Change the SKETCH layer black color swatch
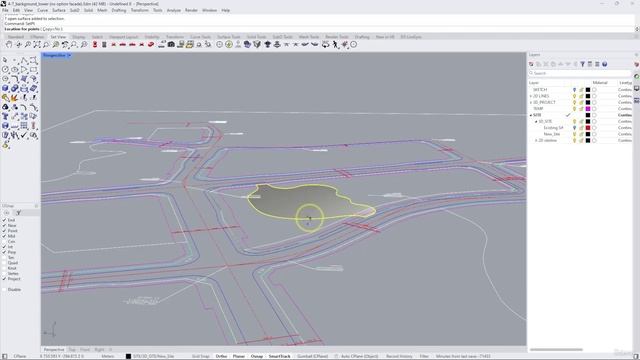The width and height of the screenshot is (640, 360). pyautogui.click(x=588, y=89)
